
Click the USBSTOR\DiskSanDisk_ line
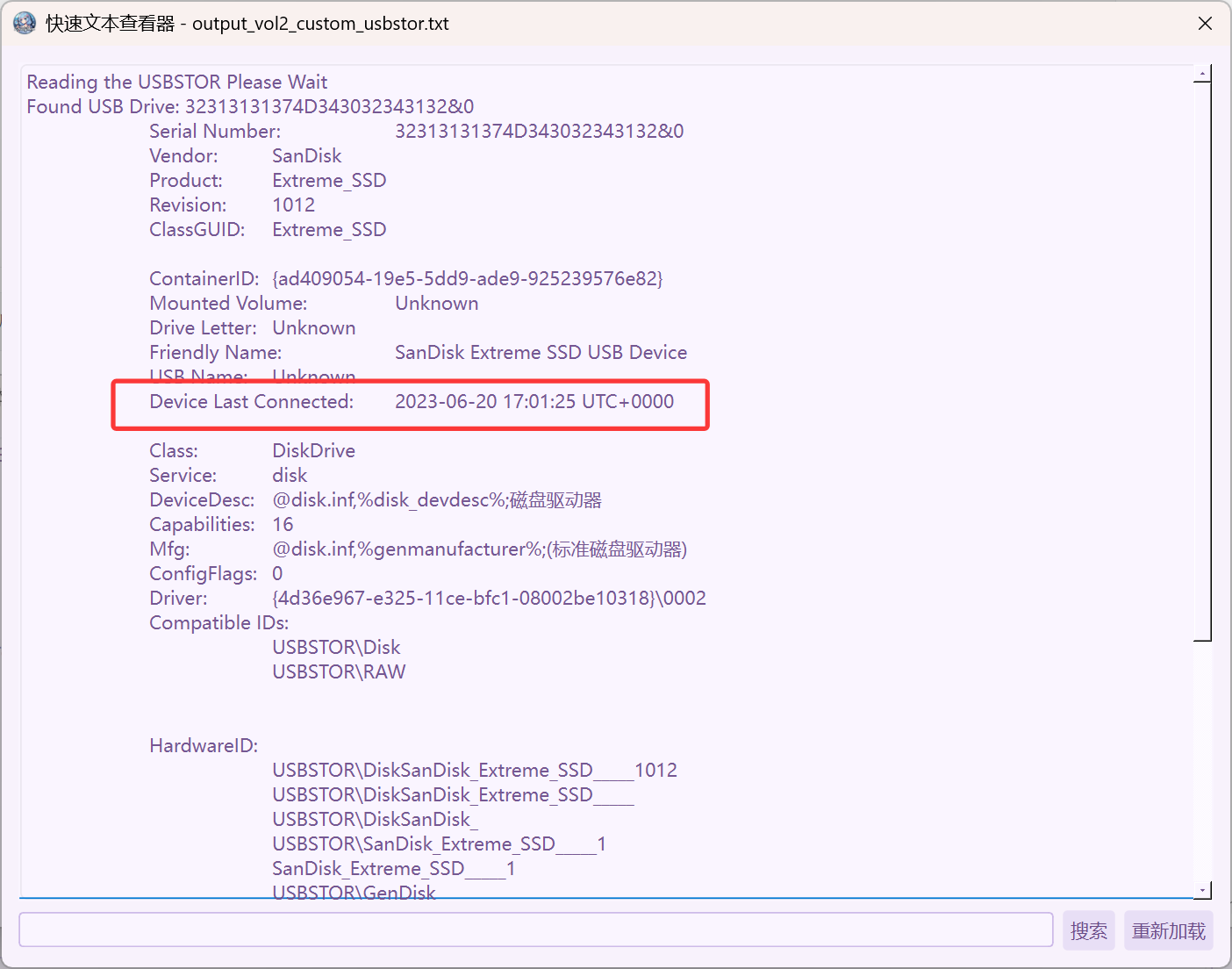click(376, 819)
